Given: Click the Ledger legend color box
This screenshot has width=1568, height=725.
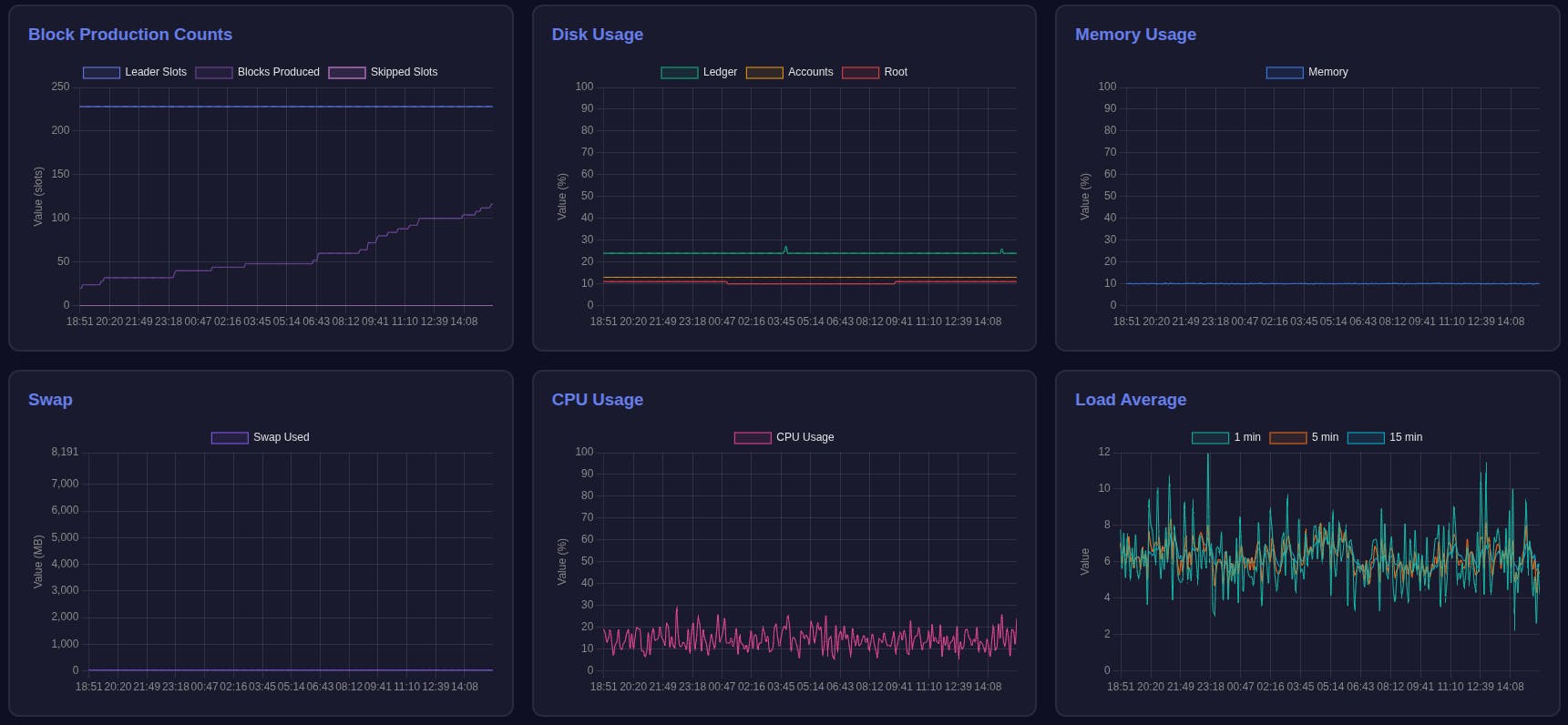Looking at the screenshot, I should (x=679, y=73).
